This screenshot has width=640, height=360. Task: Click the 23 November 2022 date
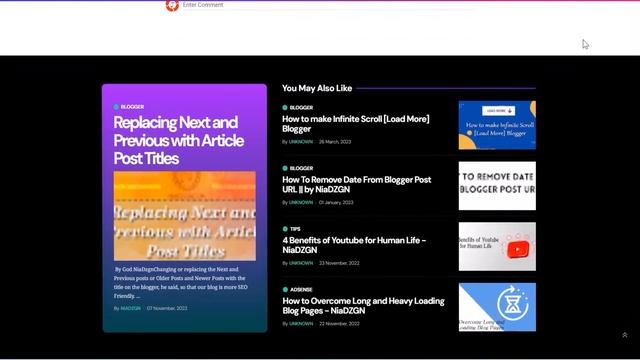coord(339,263)
